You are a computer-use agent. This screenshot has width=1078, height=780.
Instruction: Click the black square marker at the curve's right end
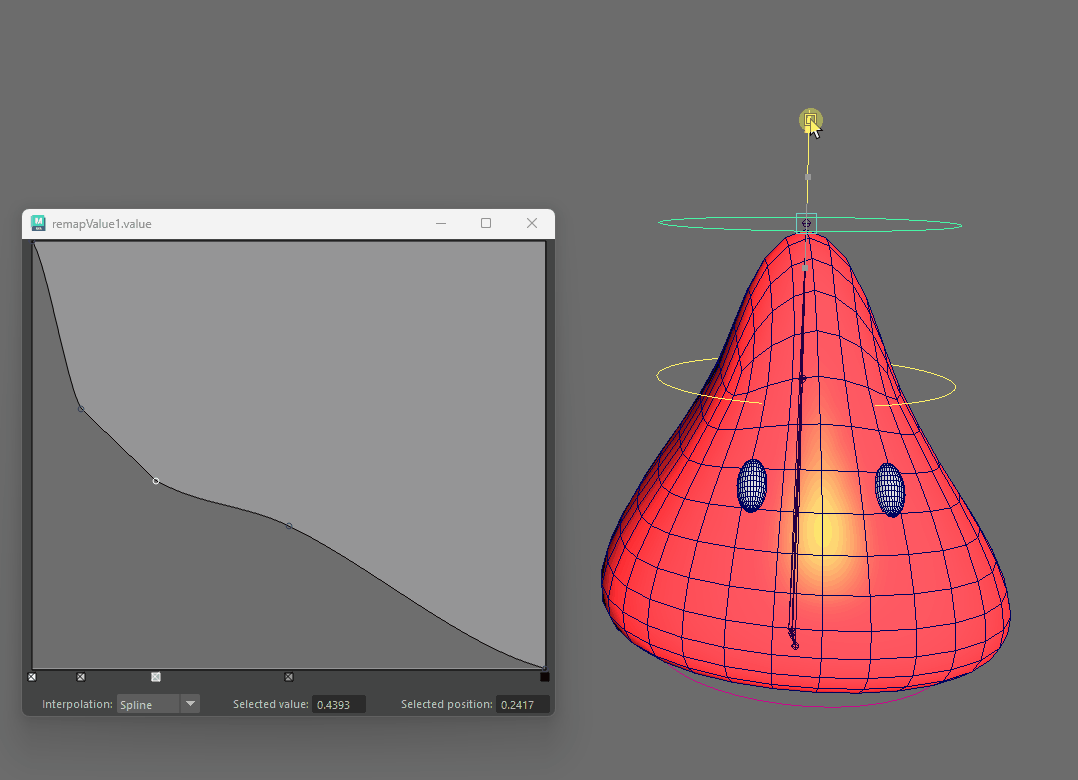pyautogui.click(x=544, y=677)
